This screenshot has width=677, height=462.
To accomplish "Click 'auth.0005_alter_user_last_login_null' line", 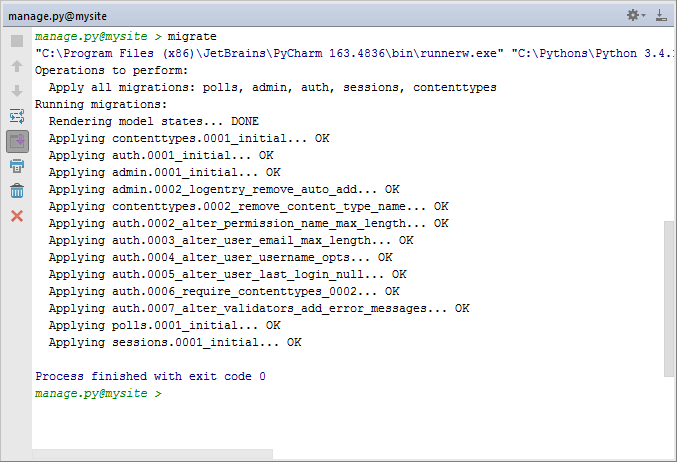I will [228, 275].
